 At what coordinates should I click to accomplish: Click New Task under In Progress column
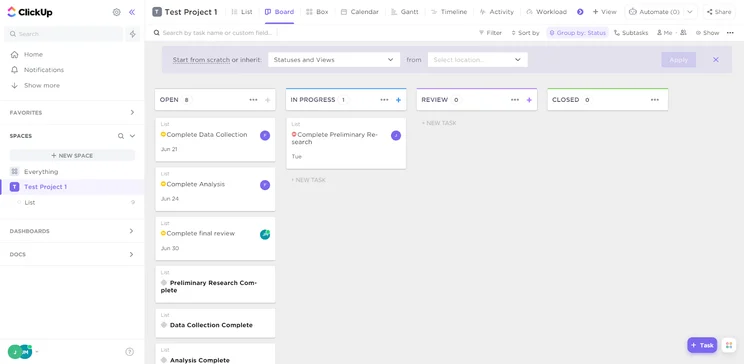coord(308,180)
